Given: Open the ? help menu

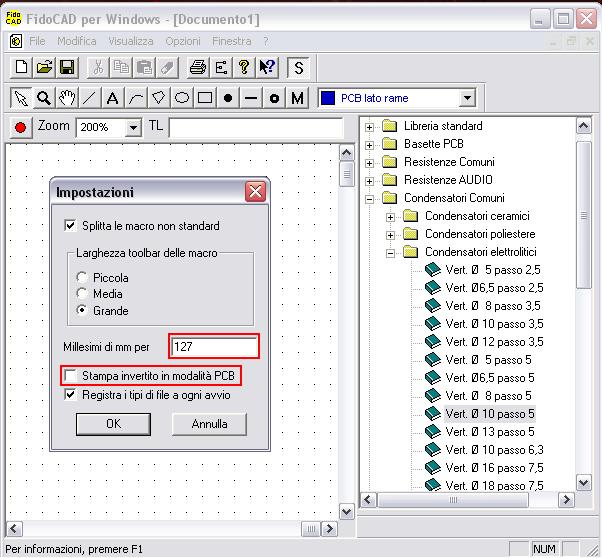Looking at the screenshot, I should [x=266, y=41].
